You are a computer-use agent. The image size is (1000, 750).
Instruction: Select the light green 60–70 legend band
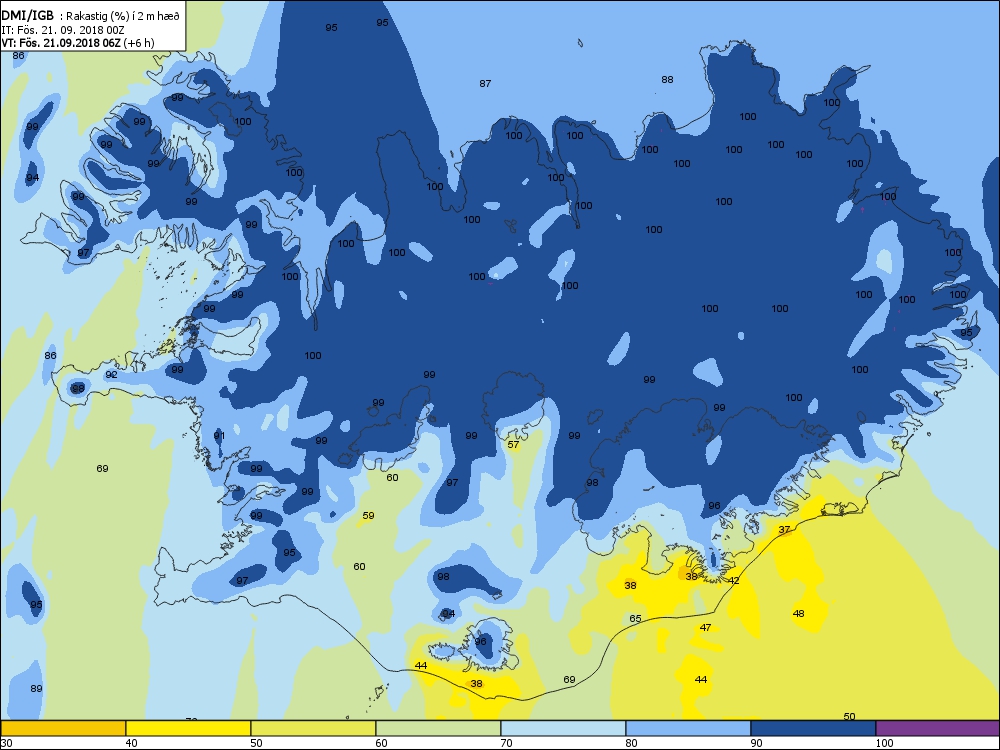coord(438,728)
